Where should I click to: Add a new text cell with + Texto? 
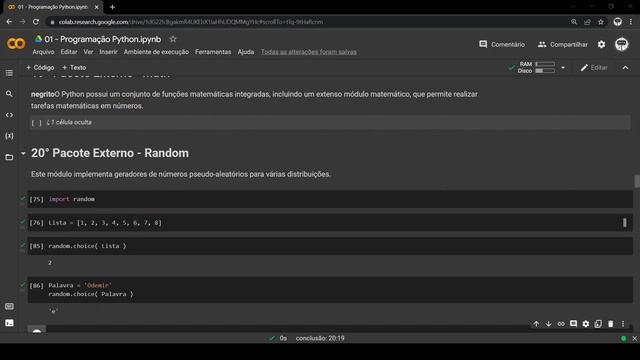tap(74, 67)
